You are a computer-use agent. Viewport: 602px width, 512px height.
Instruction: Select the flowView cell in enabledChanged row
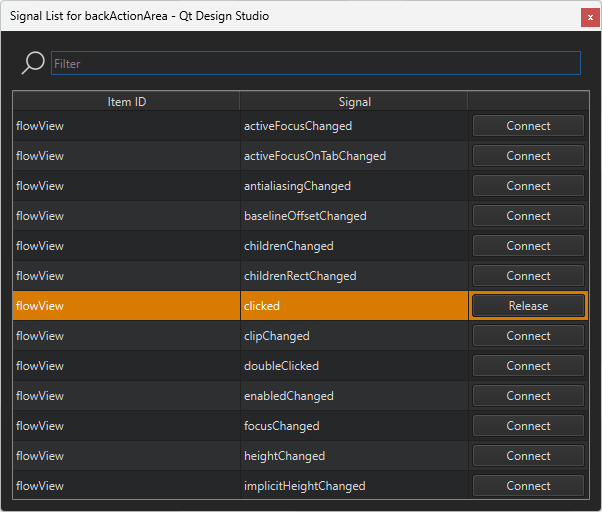click(40, 396)
